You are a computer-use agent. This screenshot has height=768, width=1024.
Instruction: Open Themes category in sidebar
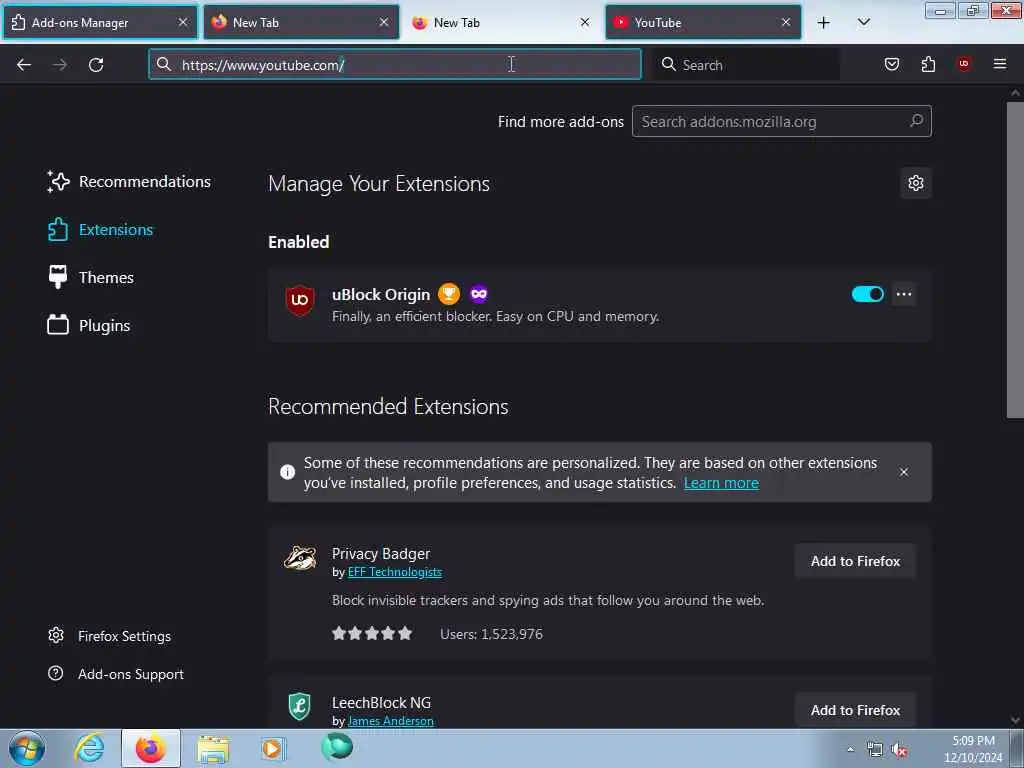click(x=91, y=278)
